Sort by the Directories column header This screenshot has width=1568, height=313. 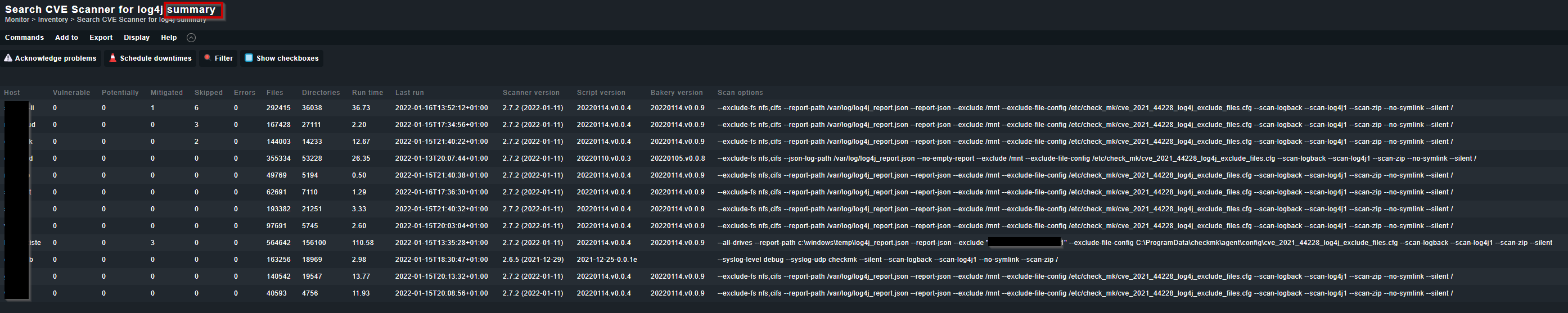point(321,93)
